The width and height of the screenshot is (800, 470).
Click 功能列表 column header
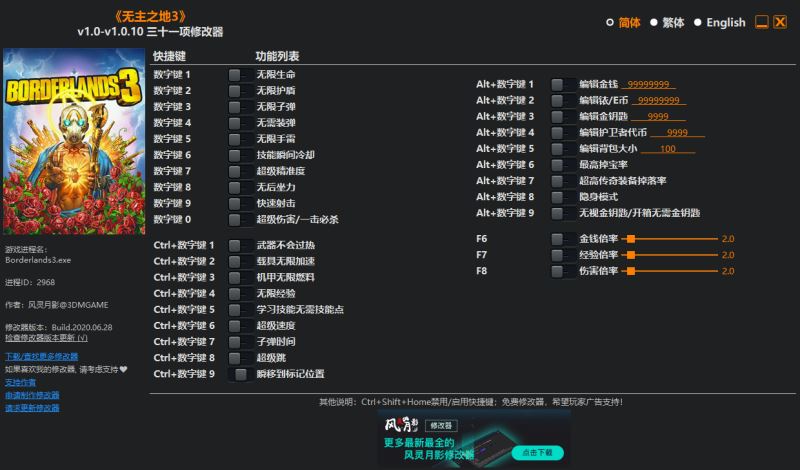[x=277, y=56]
